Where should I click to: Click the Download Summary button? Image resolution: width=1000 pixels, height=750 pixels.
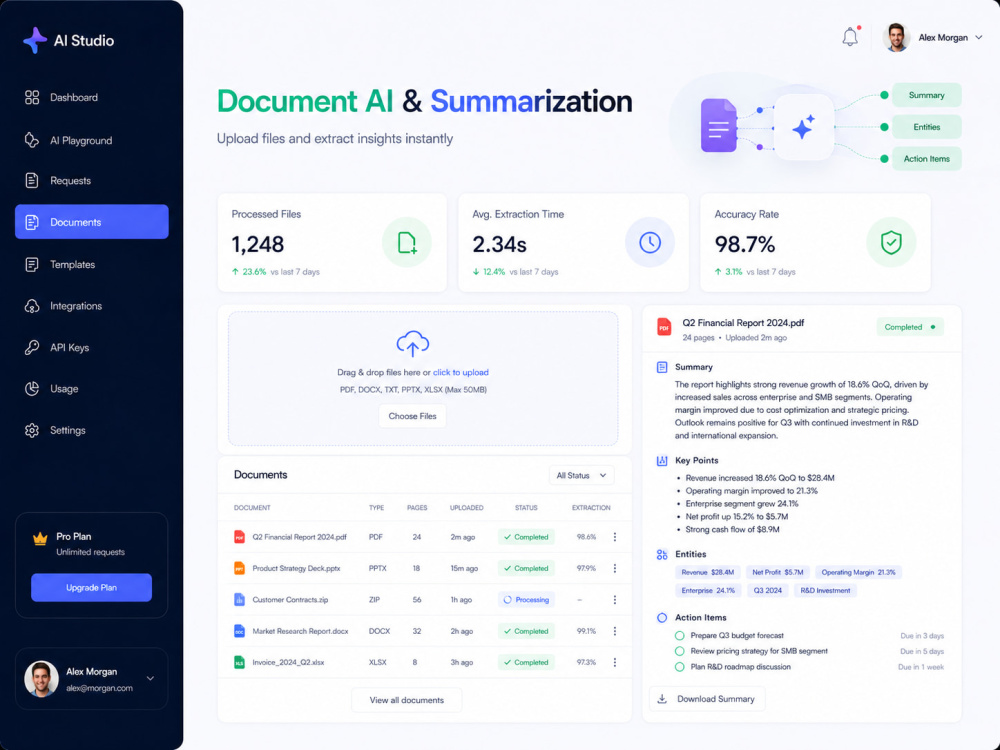[x=707, y=699]
